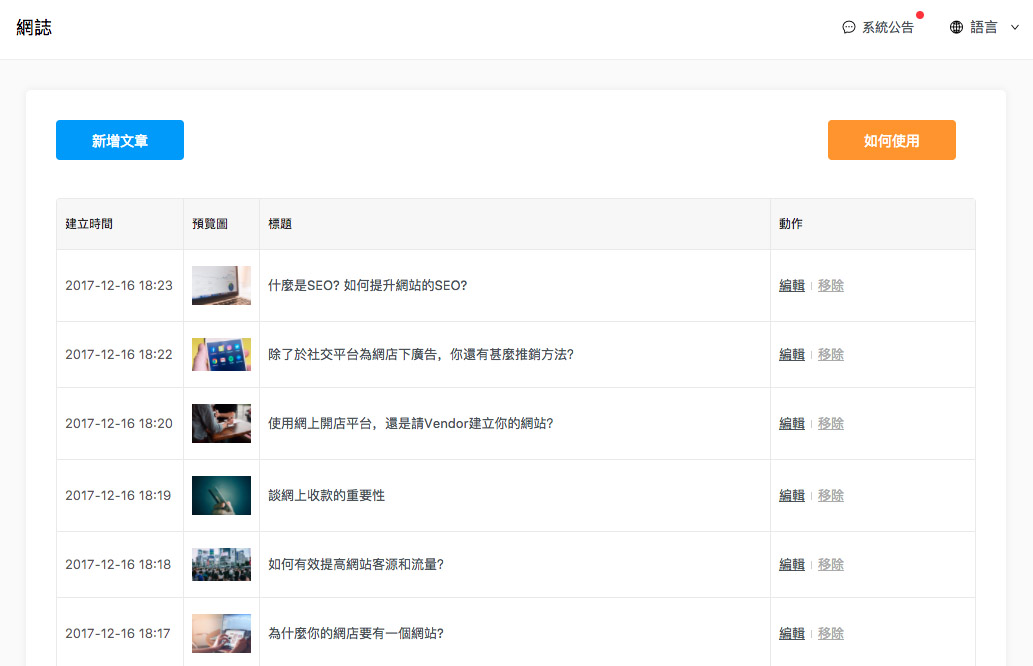Click the date 2017-12-16 18:22

coord(119,354)
